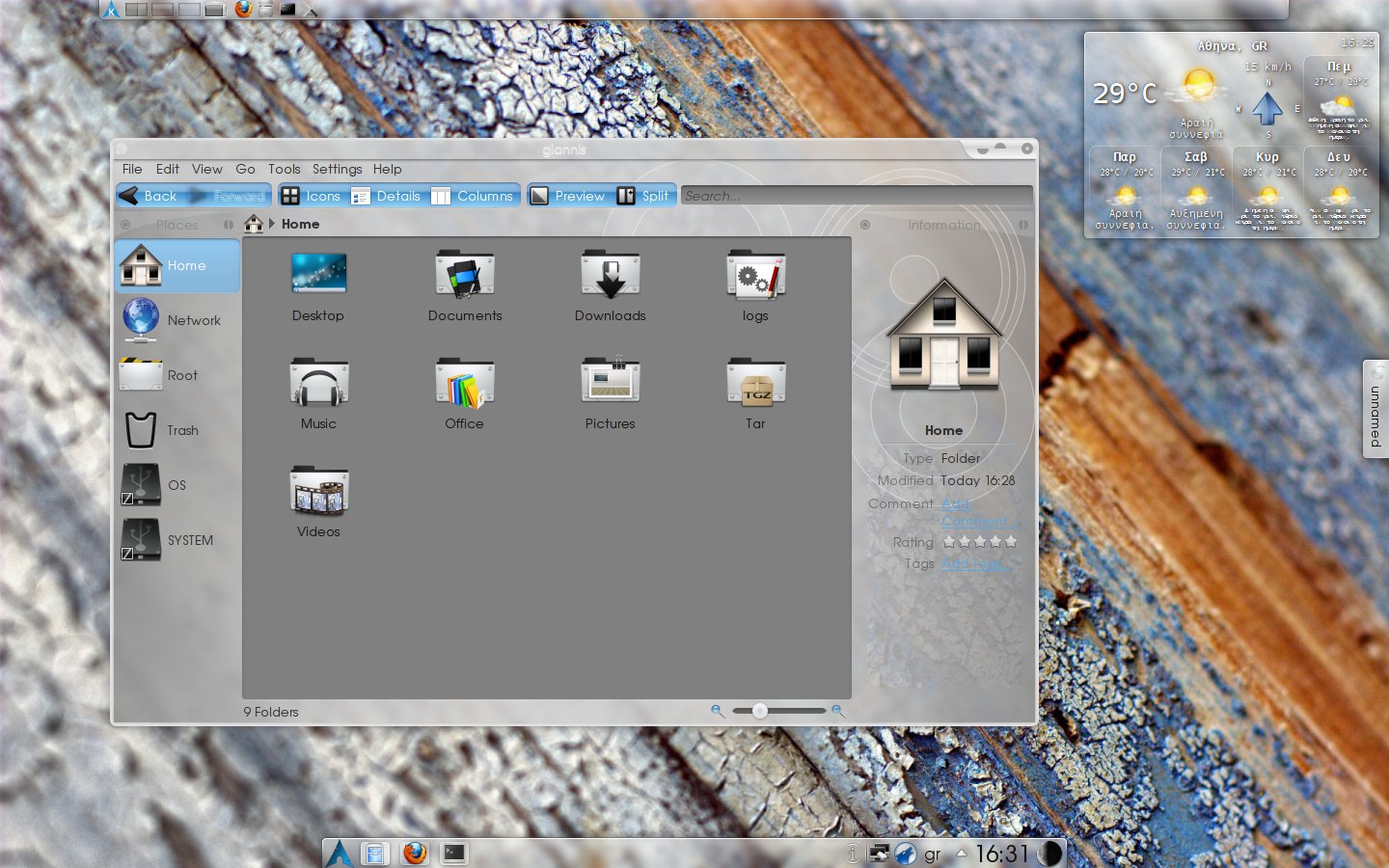Show hidden system tray icons arrow
The width and height of the screenshot is (1389, 868).
click(961, 853)
